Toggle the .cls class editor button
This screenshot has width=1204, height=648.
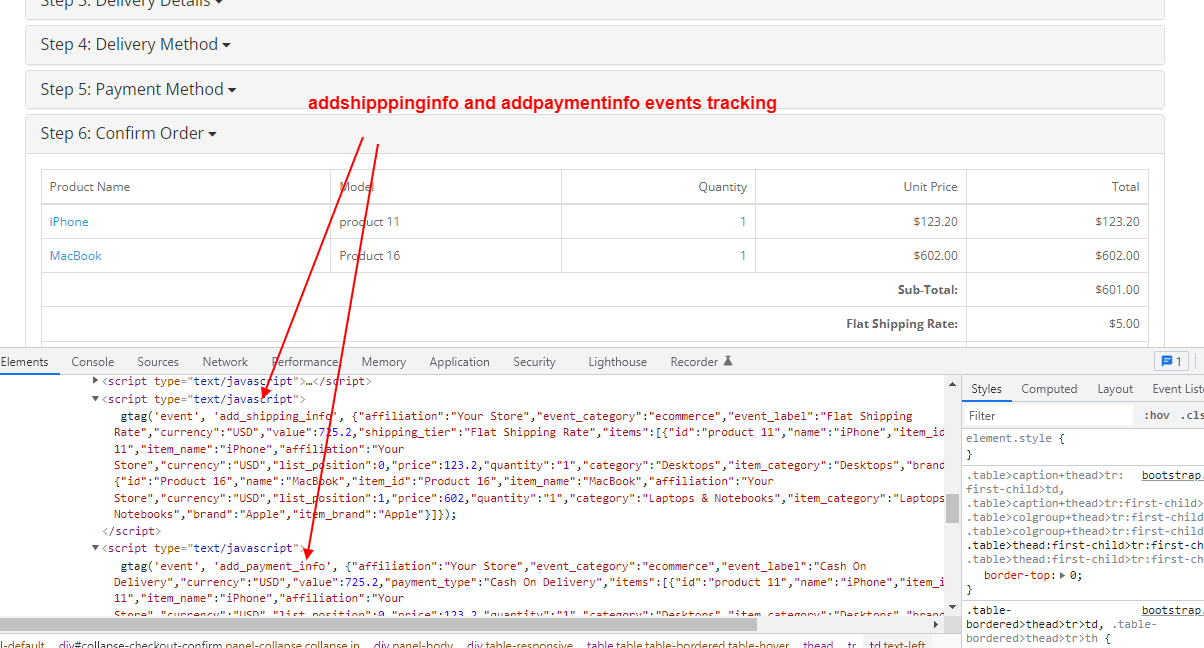coord(1192,415)
